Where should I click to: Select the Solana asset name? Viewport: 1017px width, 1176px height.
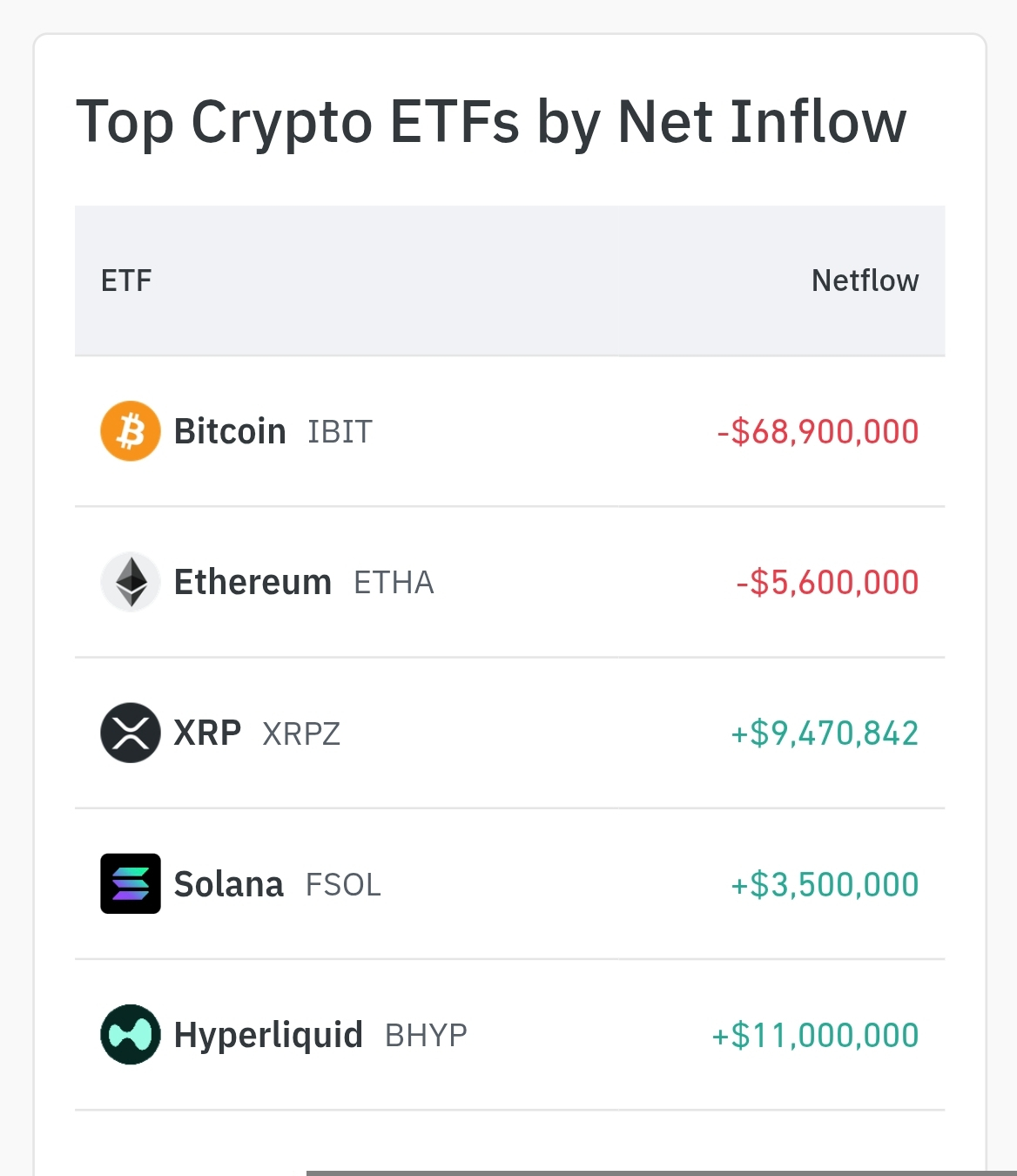(228, 884)
